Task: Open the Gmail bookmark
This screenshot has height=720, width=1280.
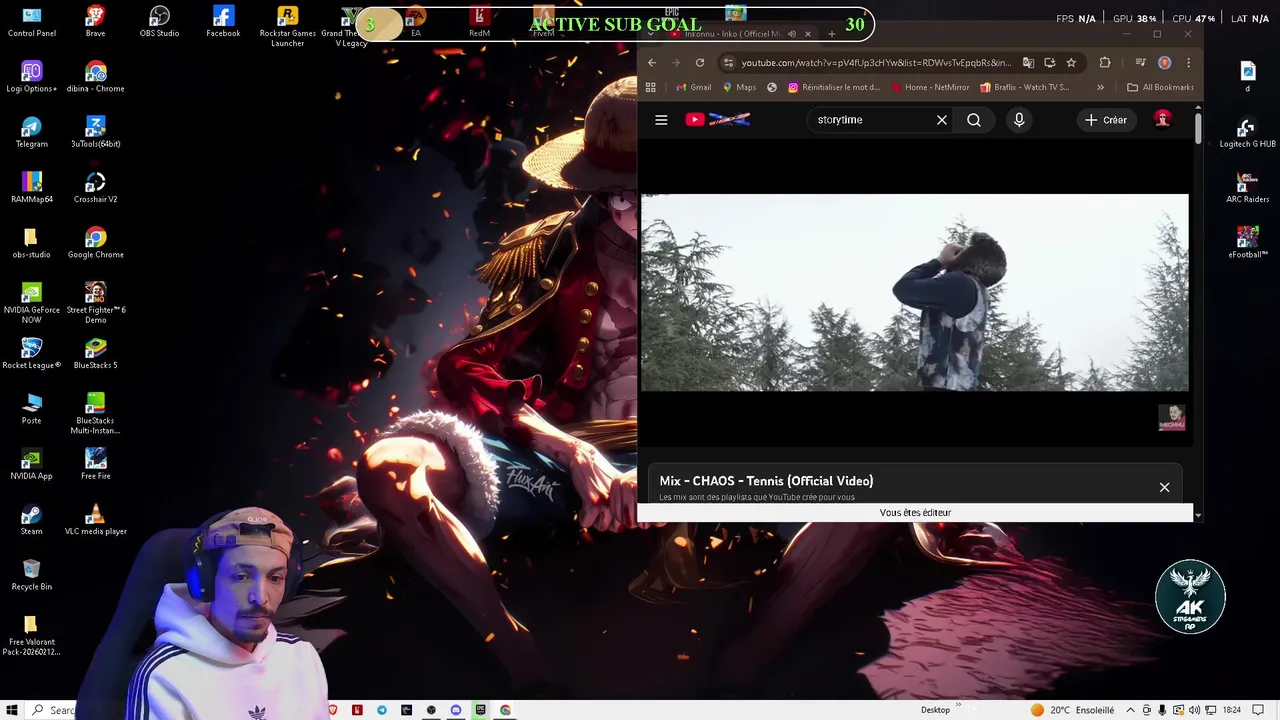Action: tap(693, 87)
